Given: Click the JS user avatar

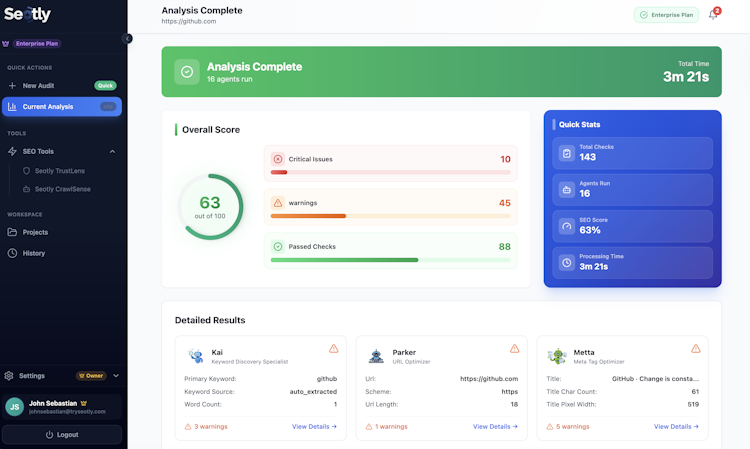Looking at the screenshot, I should pyautogui.click(x=14, y=407).
